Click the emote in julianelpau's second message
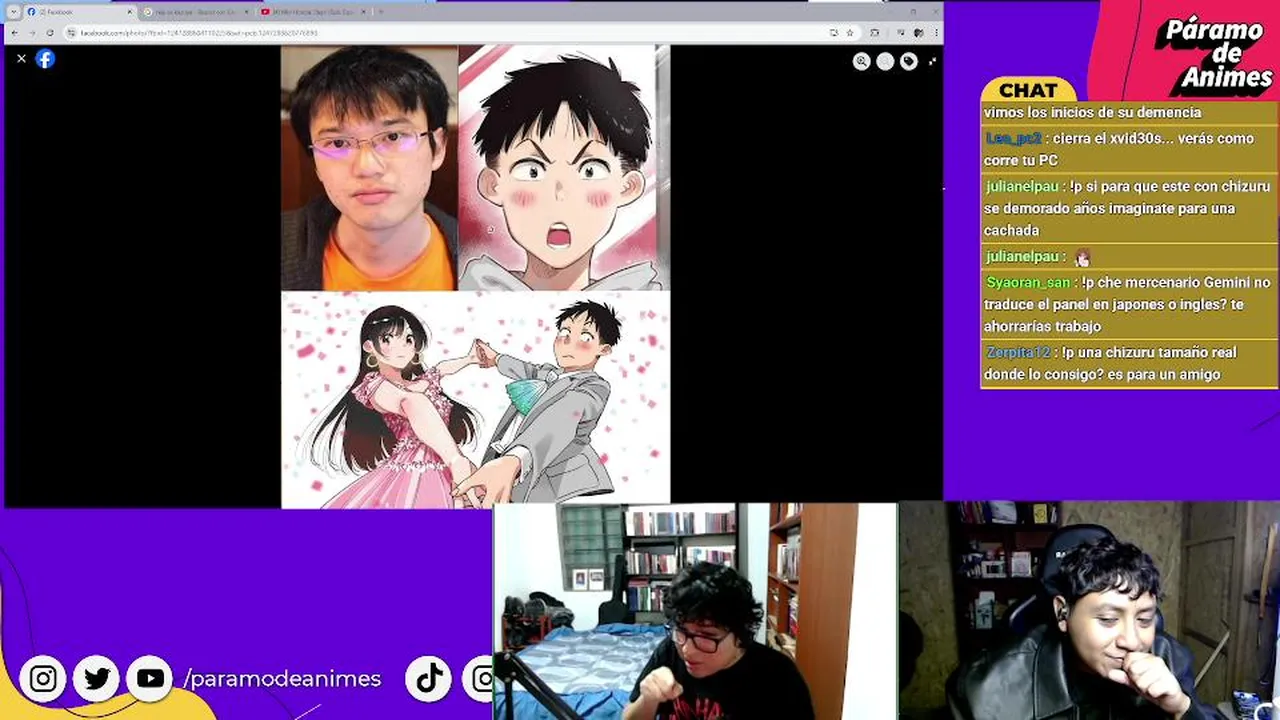The width and height of the screenshot is (1280, 720). 1082,258
